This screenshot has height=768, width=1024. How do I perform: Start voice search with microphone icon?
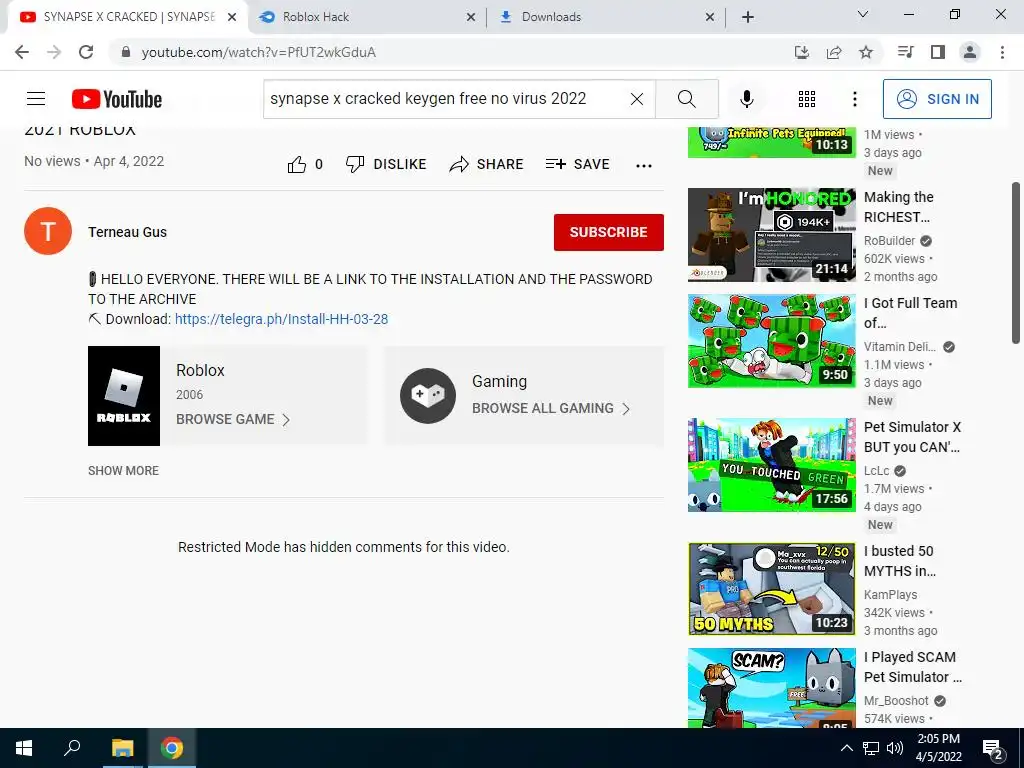(747, 99)
